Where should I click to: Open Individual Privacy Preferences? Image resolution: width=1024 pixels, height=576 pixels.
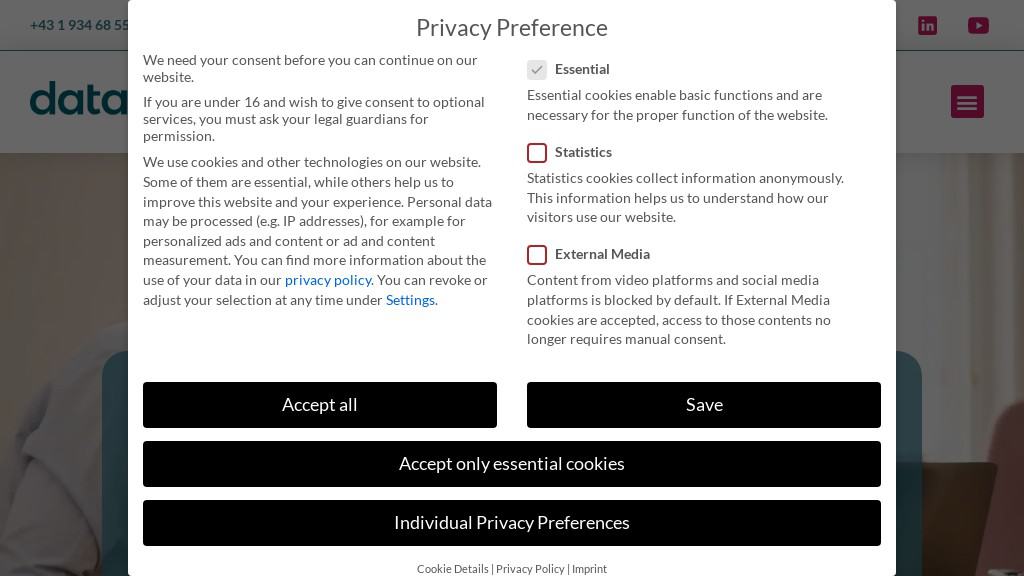[x=512, y=523]
